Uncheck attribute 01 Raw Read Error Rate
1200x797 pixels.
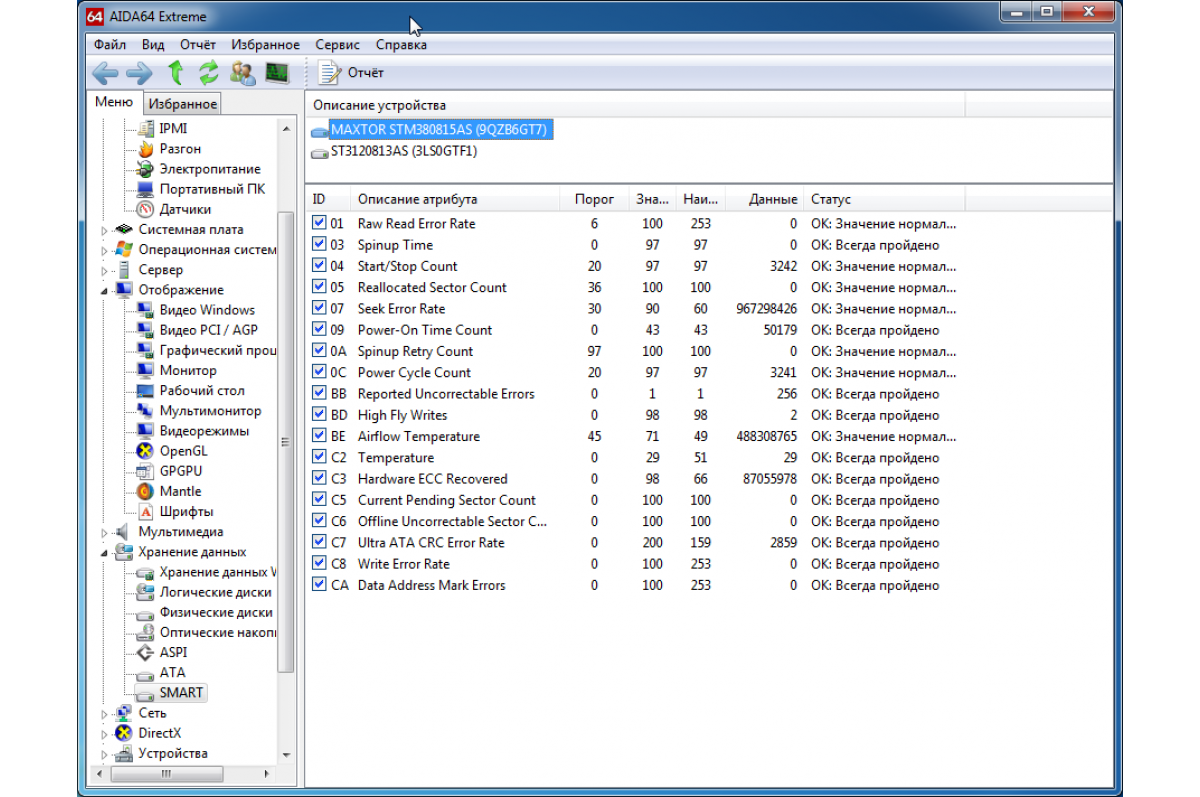(x=319, y=223)
